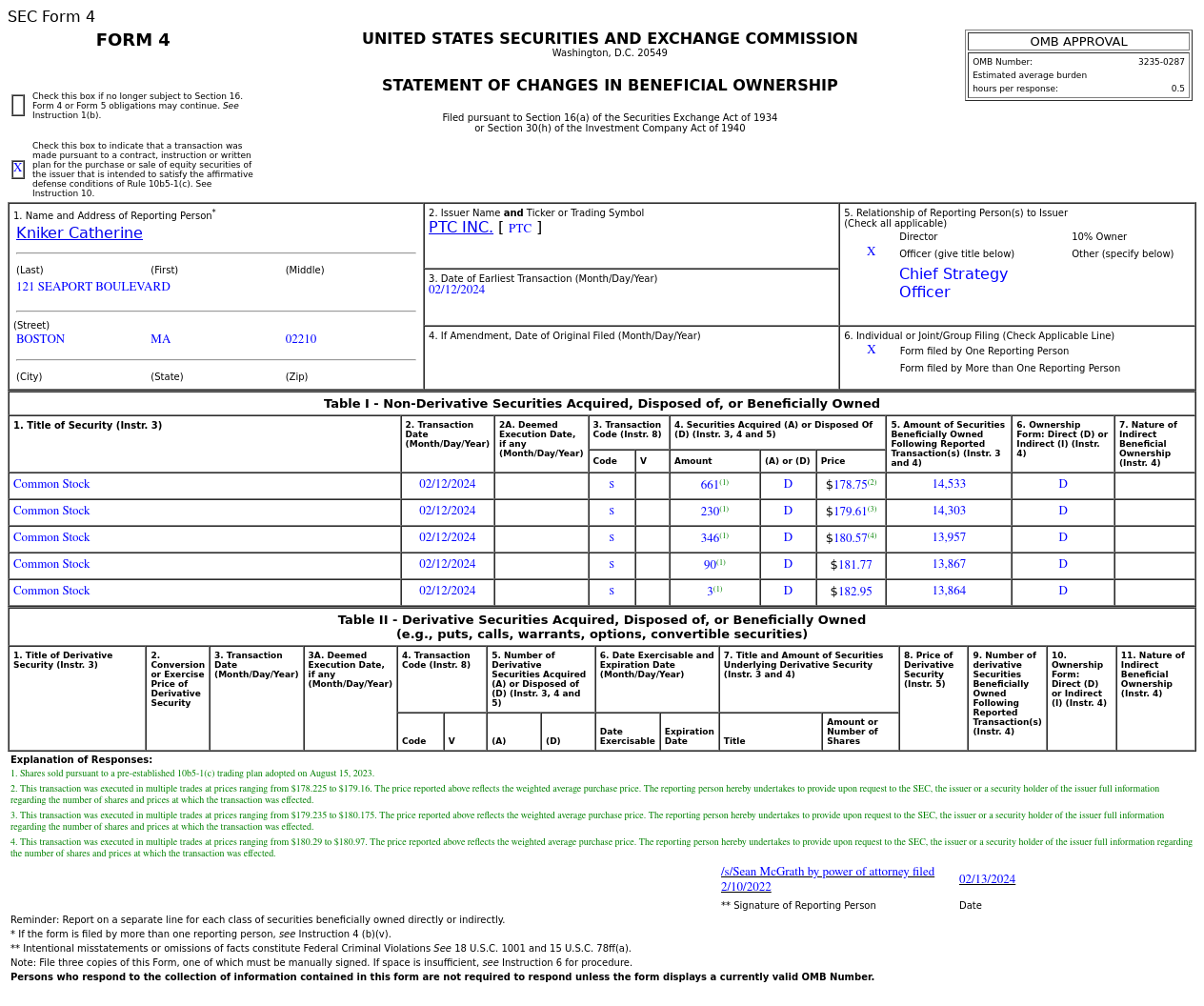Click the street address 121 SEAPORT BOULEVARD
The height and width of the screenshot is (1006, 1204).
pyautogui.click(x=93, y=287)
